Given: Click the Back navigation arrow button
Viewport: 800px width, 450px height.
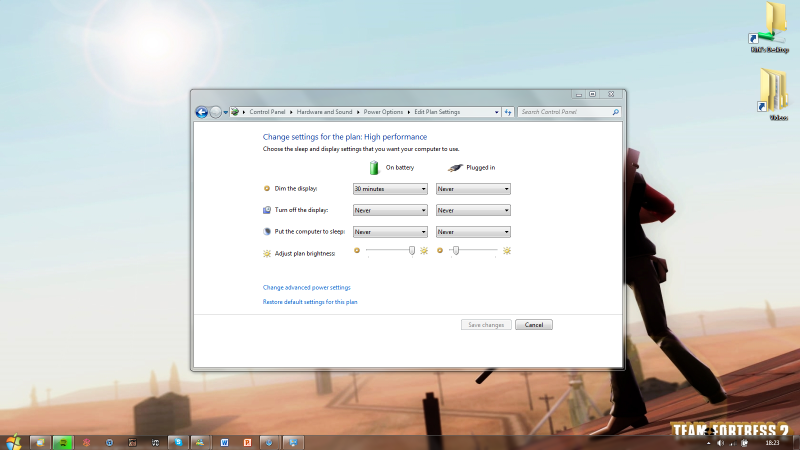Looking at the screenshot, I should (202, 112).
